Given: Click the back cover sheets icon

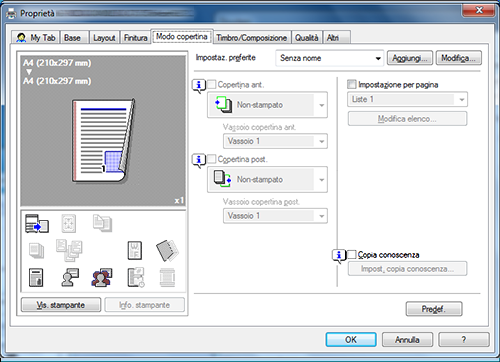Looking at the screenshot, I should click(x=223, y=179).
